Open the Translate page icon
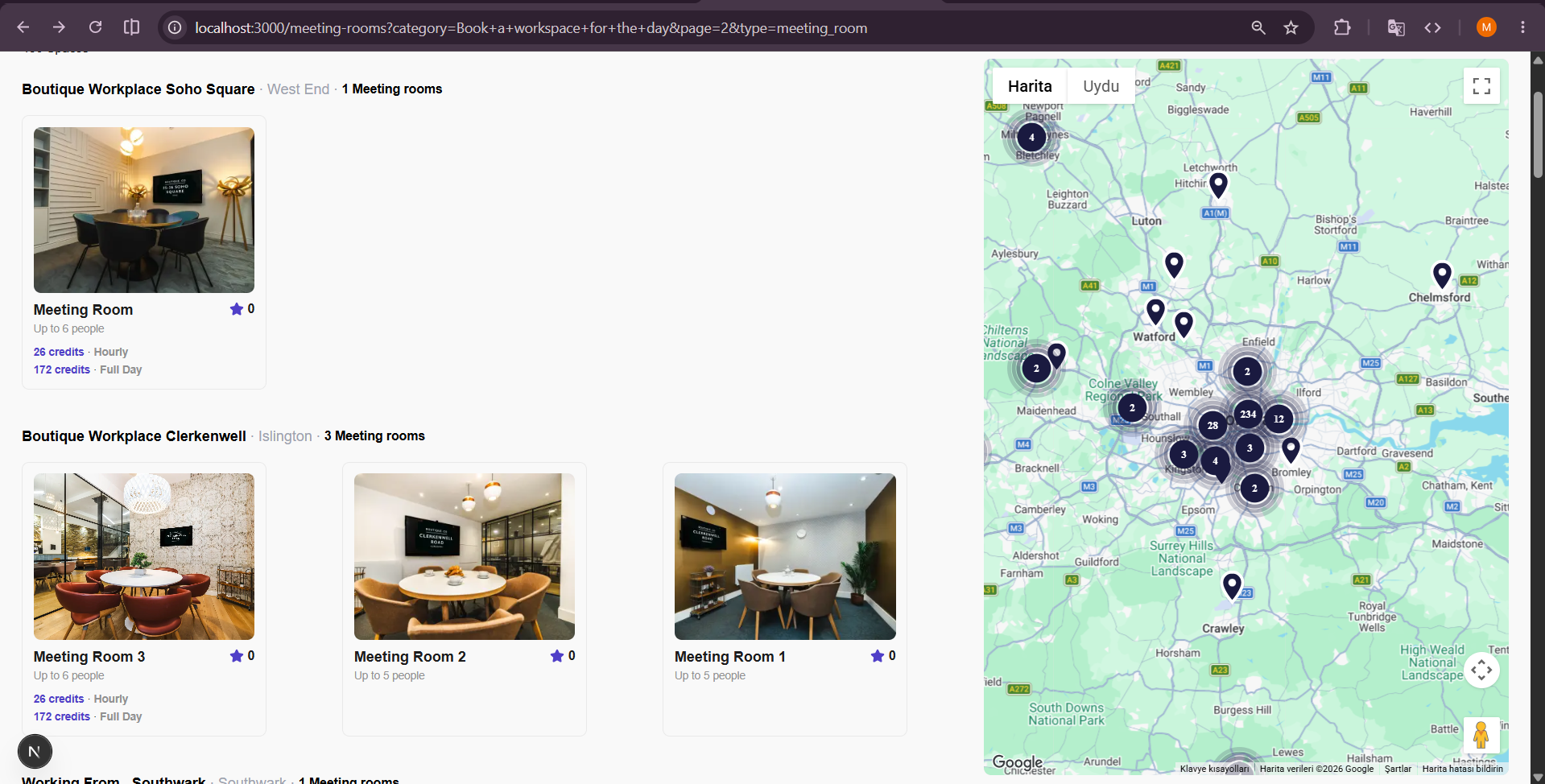Viewport: 1545px width, 784px height. 1396,27
